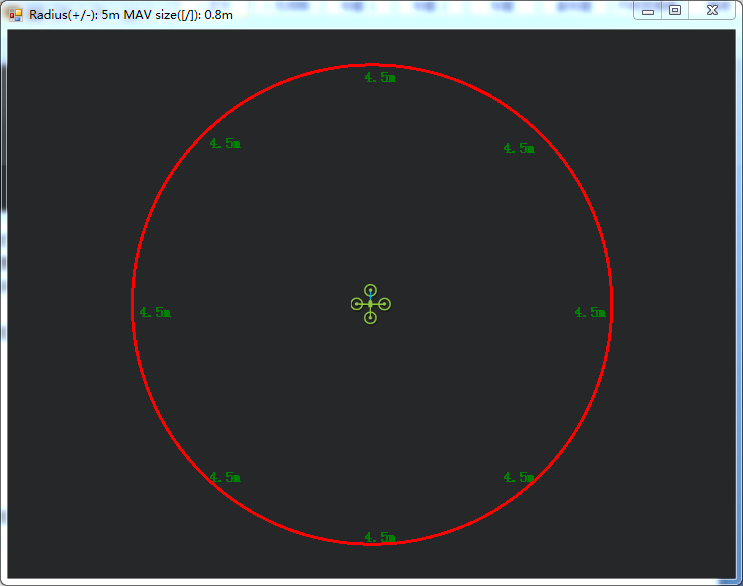
Task: Select the quadcopter's left rotor circle
Action: pos(357,304)
